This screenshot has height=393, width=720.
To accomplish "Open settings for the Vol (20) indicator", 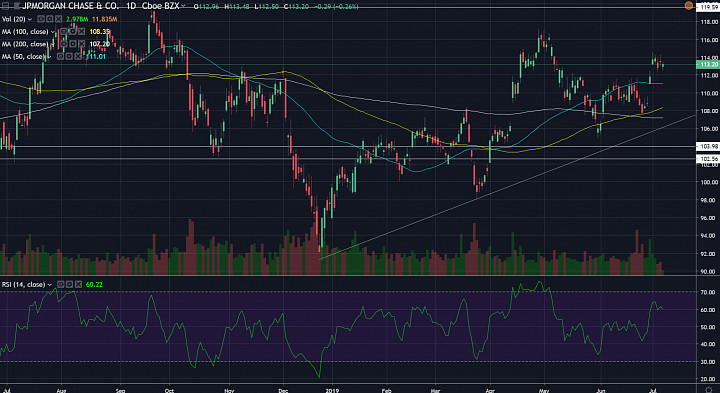I will pos(50,19).
